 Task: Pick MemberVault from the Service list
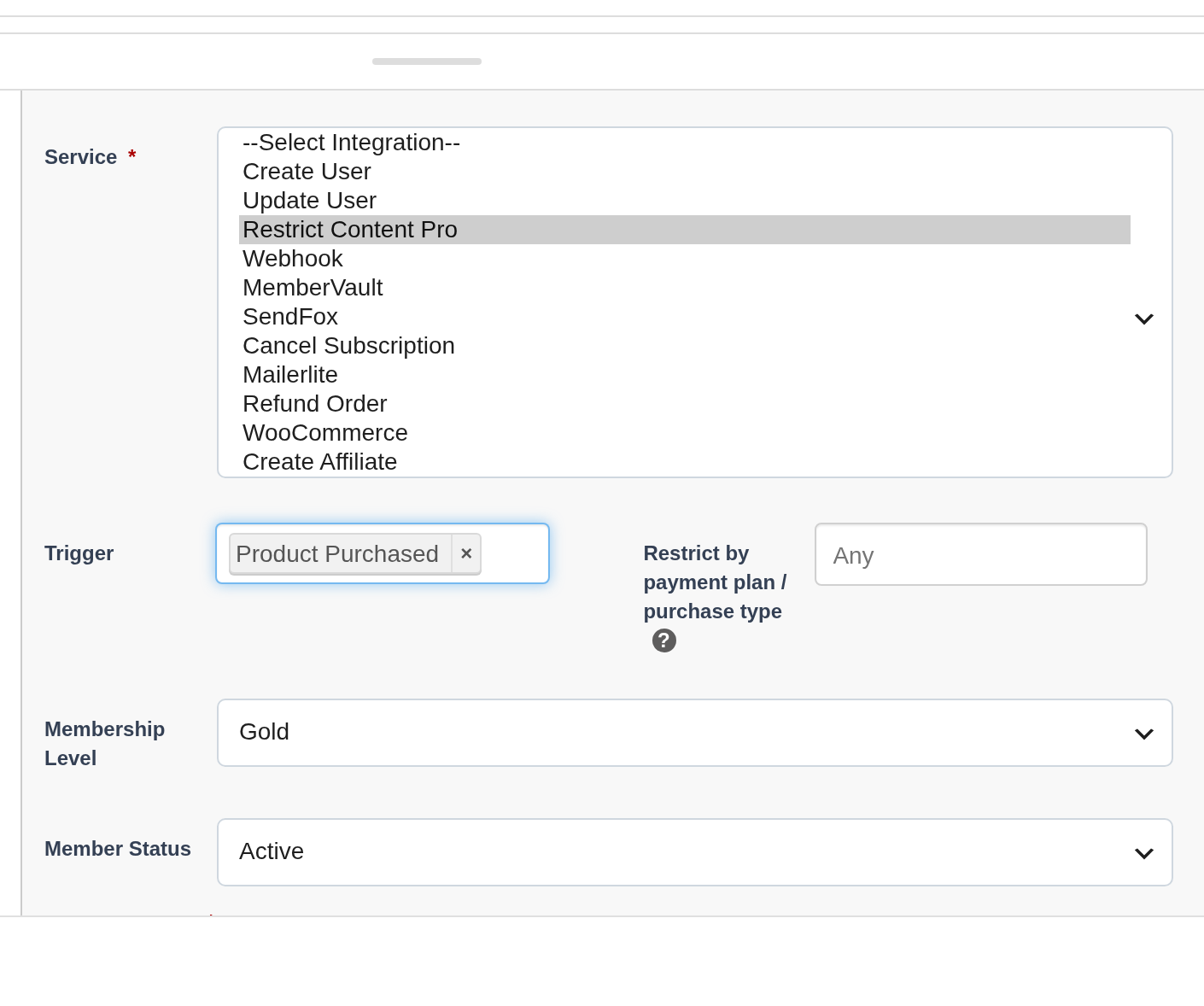pyautogui.click(x=685, y=288)
